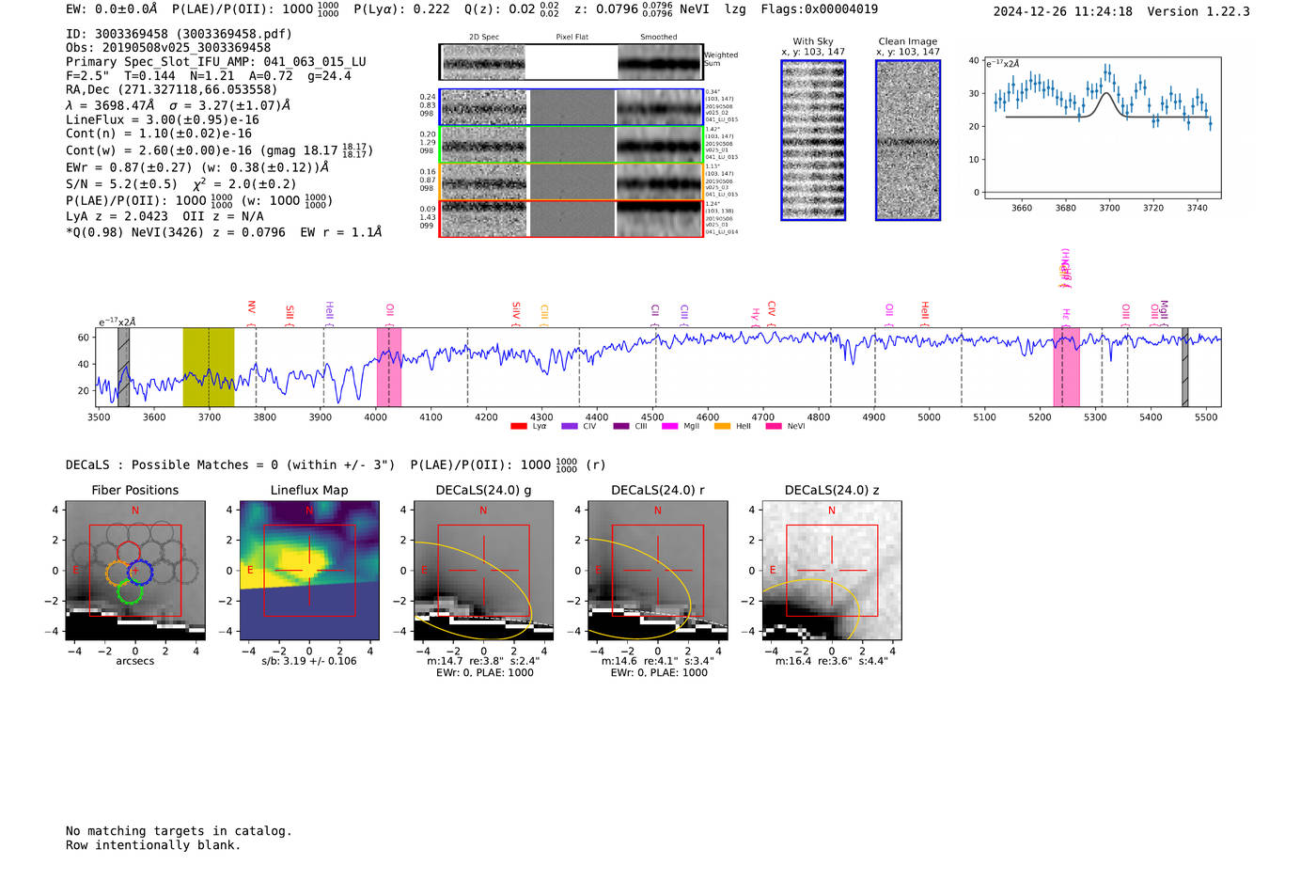The width and height of the screenshot is (1316, 896).
Task: Click the gray hatched band near 5460 Å
Action: click(x=1184, y=367)
